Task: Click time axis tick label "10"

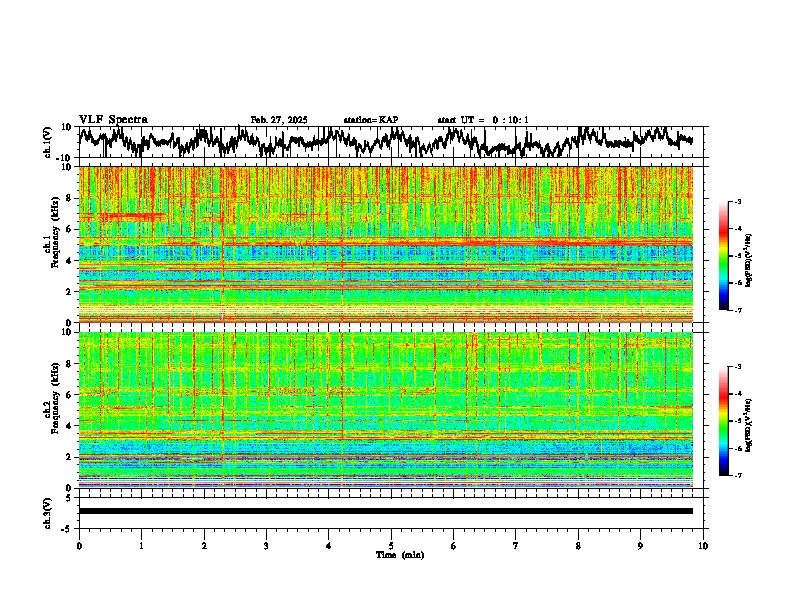Action: click(703, 546)
